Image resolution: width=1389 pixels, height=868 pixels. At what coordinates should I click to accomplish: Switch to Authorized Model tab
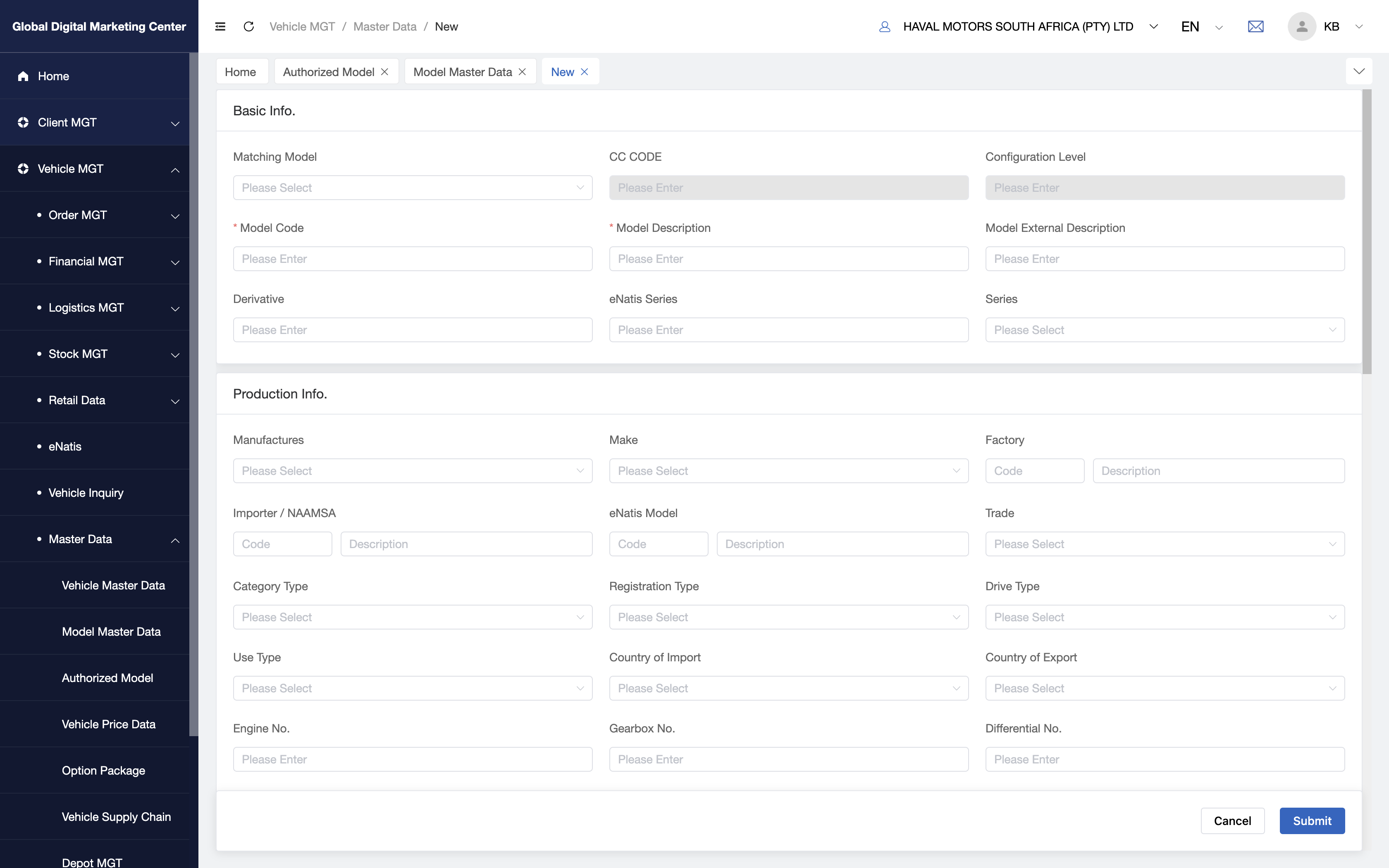328,72
